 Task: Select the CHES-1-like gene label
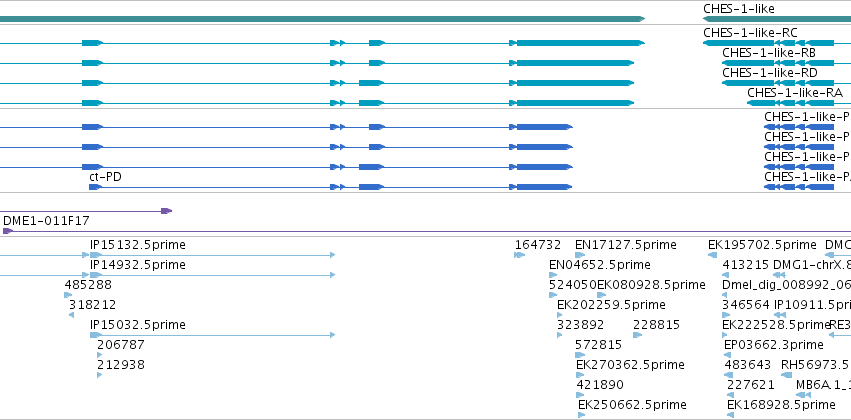coord(739,9)
